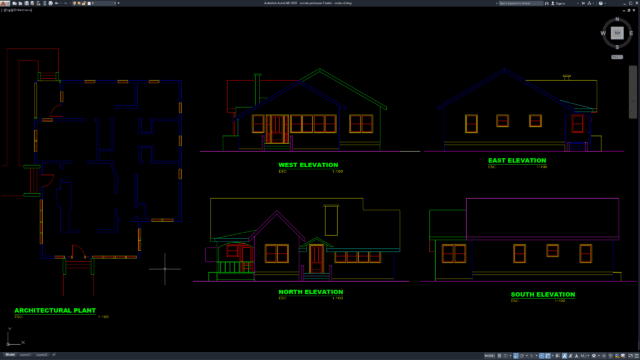Click the E compass letter on ViewCube

631,33
